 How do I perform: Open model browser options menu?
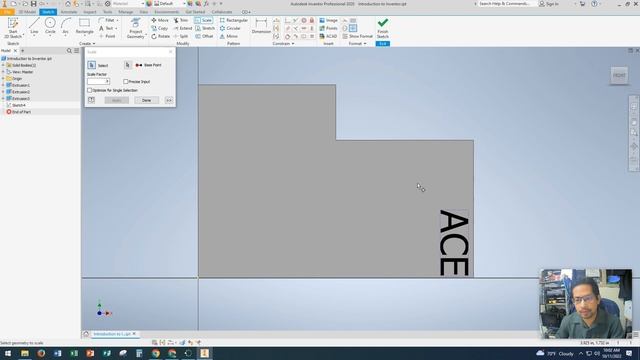click(76, 51)
